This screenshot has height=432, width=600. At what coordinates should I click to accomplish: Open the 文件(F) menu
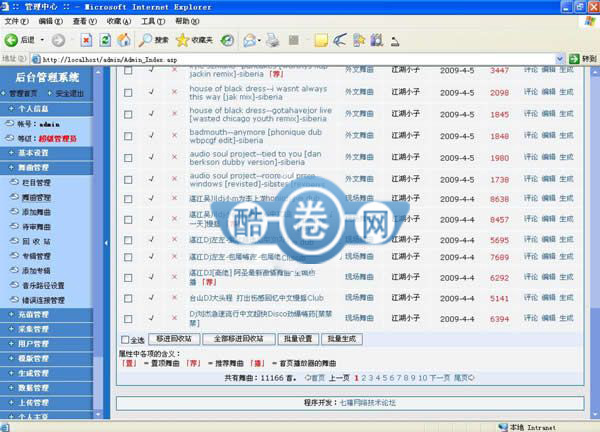point(16,21)
